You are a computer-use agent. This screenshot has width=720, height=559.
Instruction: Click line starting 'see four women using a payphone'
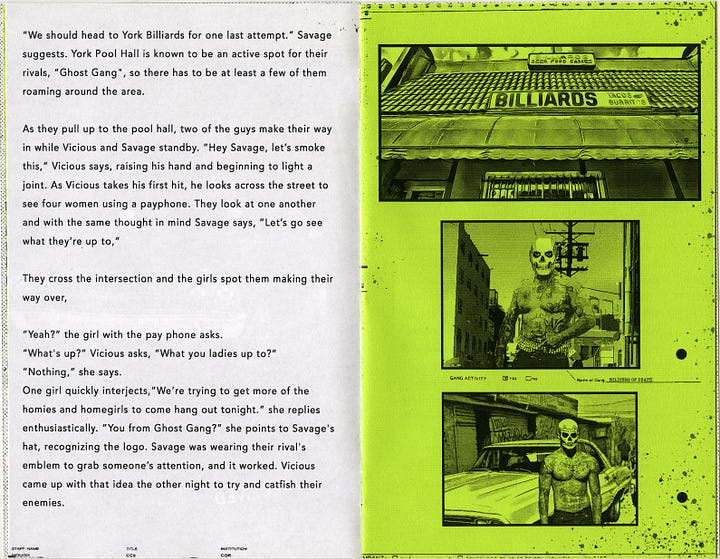(169, 204)
